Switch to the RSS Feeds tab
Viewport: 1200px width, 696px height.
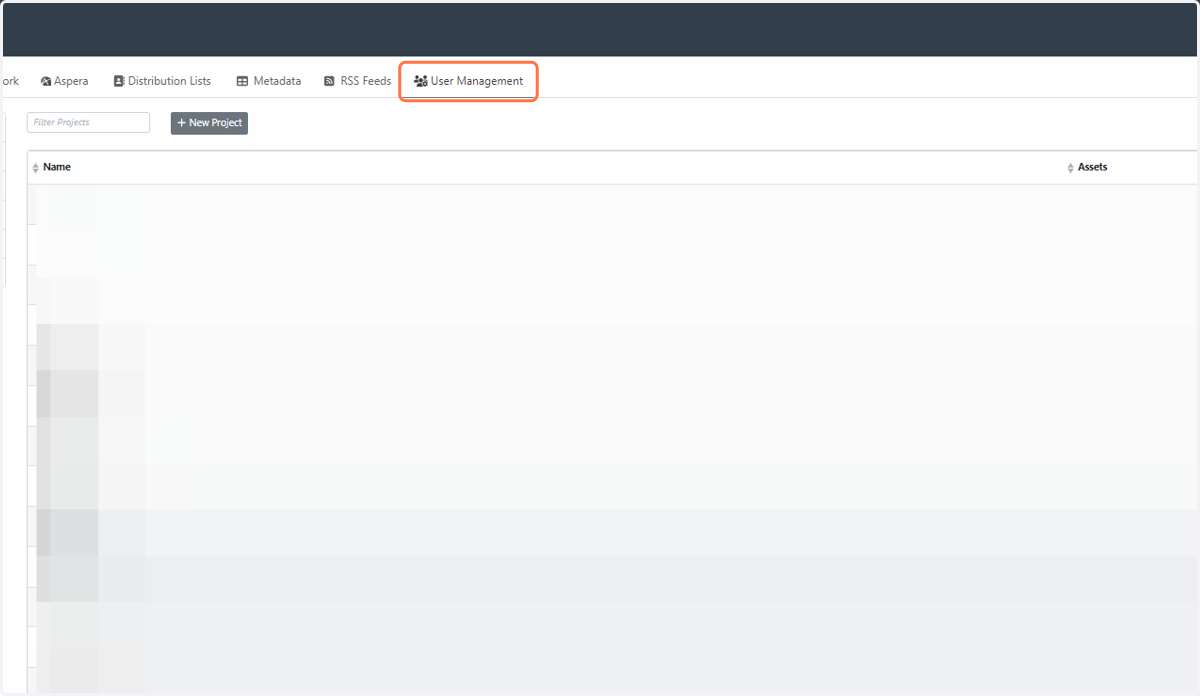tap(357, 81)
